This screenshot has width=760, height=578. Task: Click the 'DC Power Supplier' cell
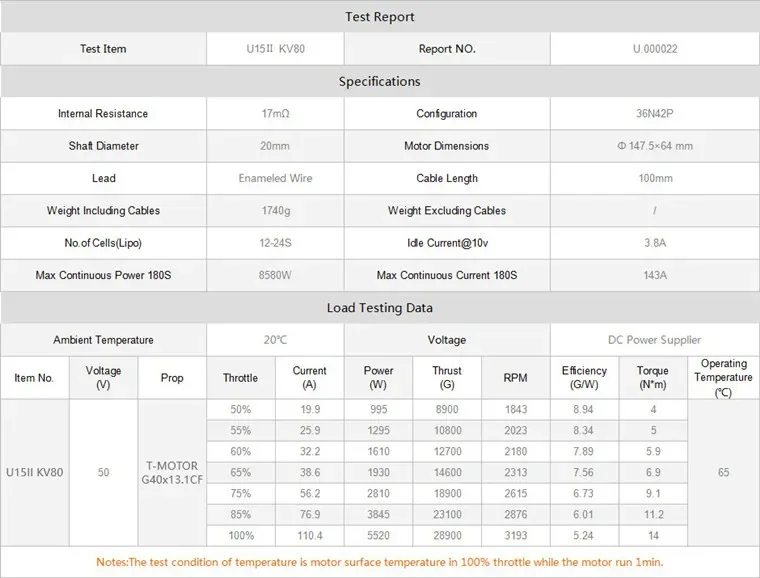(x=654, y=340)
